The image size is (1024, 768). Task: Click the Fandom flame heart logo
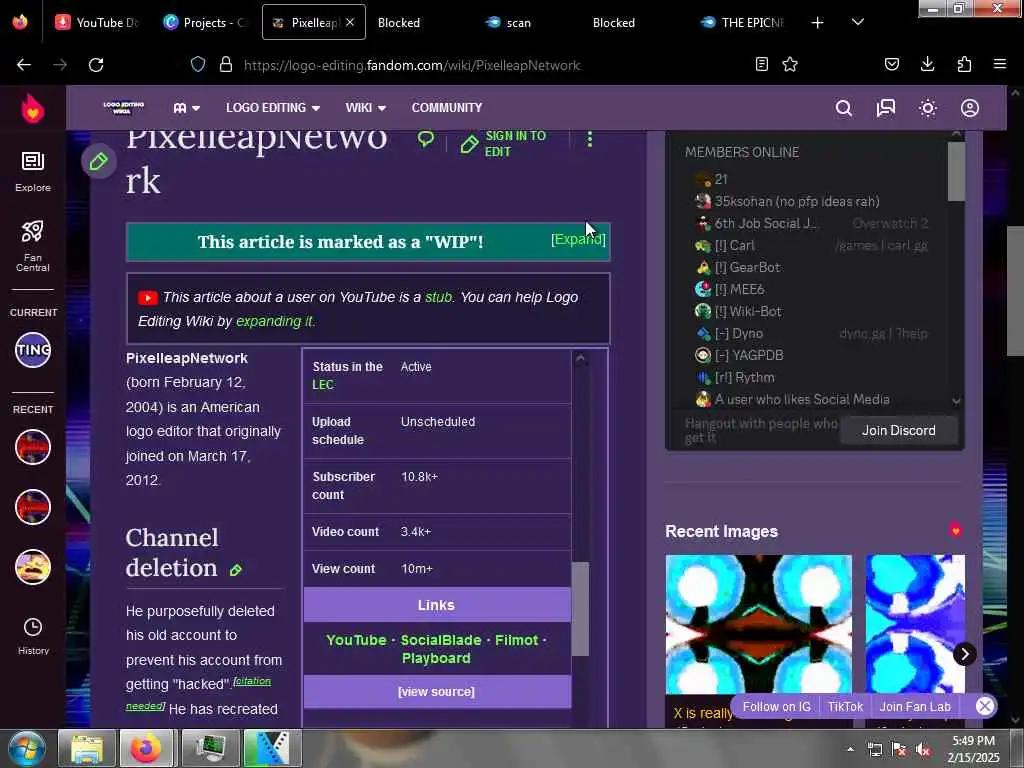(x=33, y=108)
